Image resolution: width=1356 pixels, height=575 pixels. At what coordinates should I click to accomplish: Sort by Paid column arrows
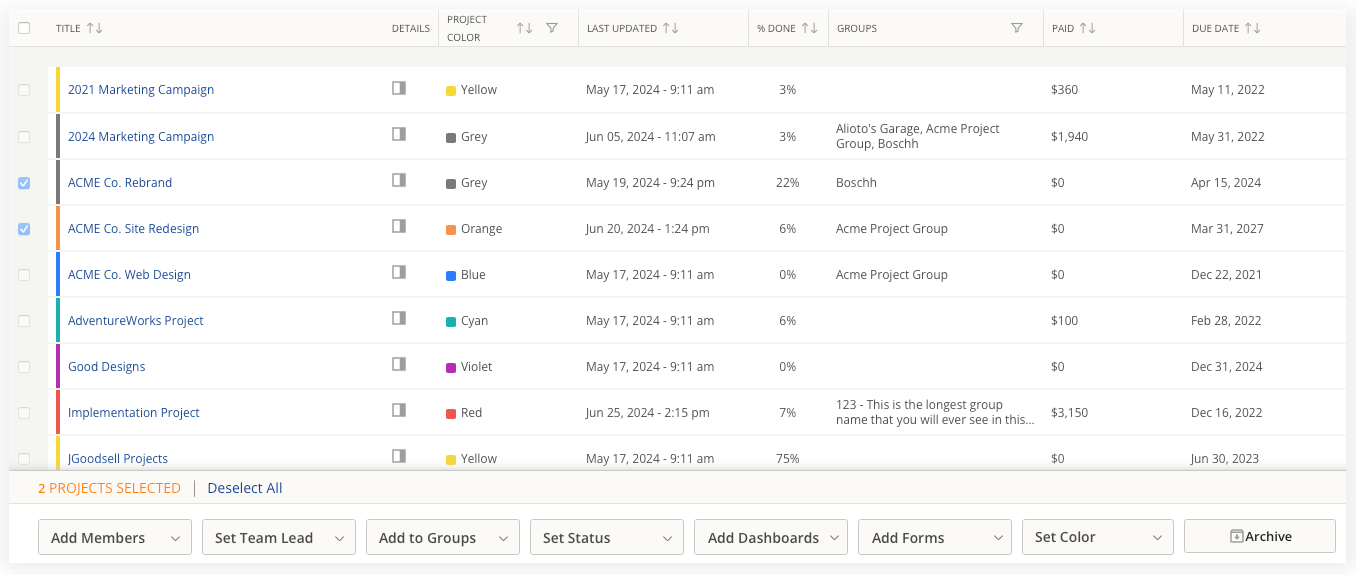tap(1088, 28)
